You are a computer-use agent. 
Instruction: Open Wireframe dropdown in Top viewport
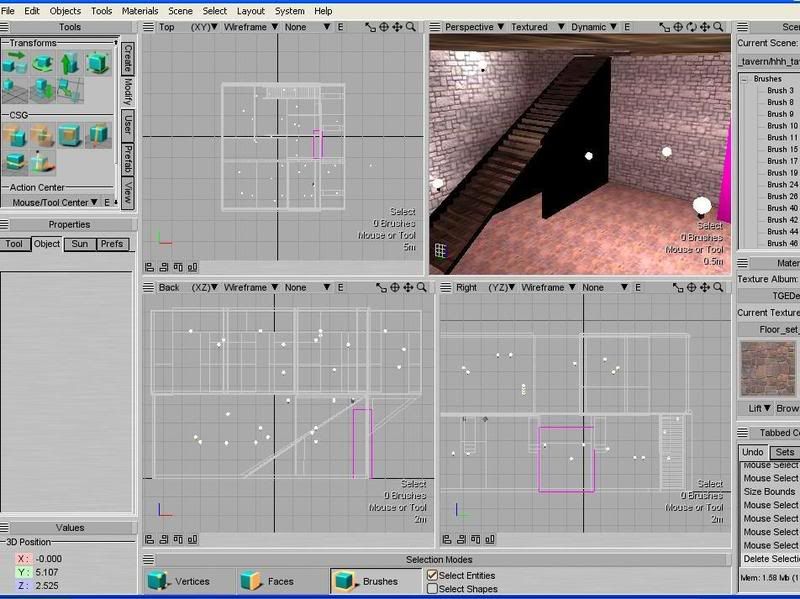coord(248,27)
